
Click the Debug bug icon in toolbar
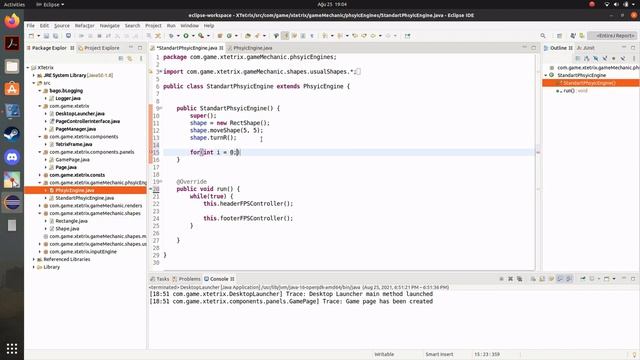point(171,36)
